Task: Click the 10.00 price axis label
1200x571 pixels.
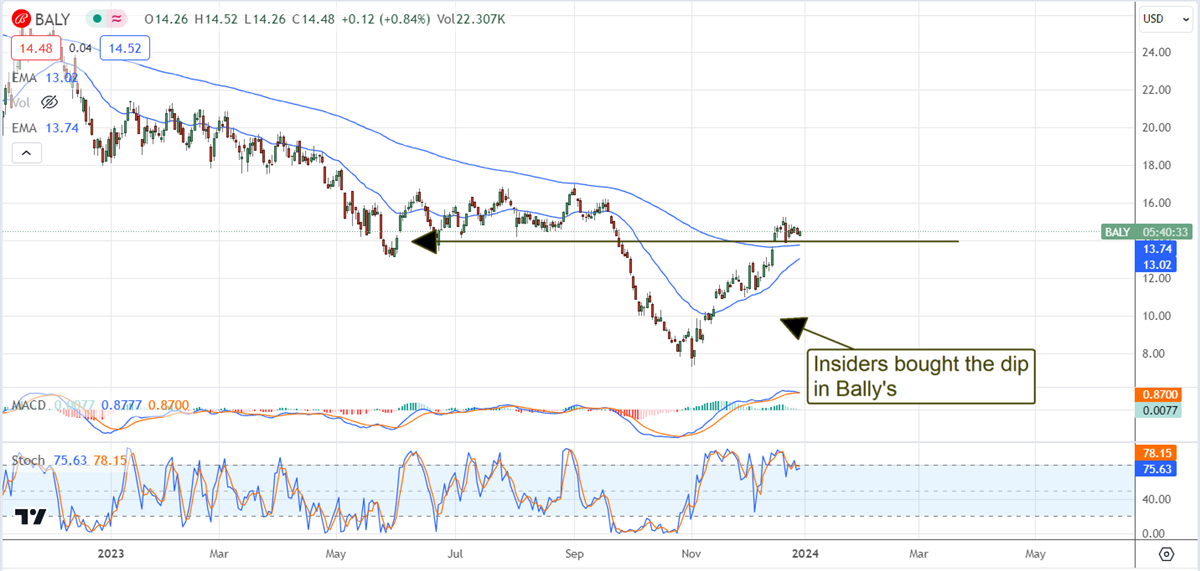Action: pyautogui.click(x=1156, y=316)
